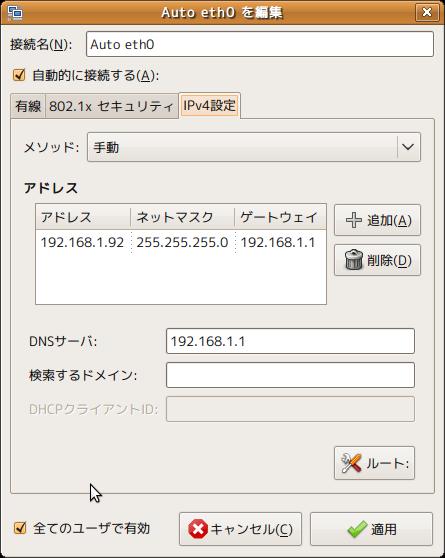
Task: Click the tools icon on ルート button
Action: 351,463
